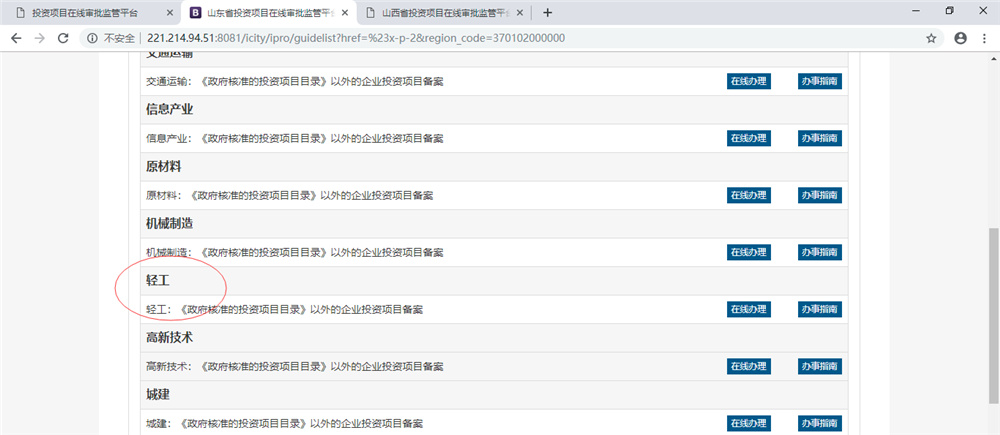The width and height of the screenshot is (1000, 435).
Task: Click 在线办理 for 轻工 row
Action: 748,309
